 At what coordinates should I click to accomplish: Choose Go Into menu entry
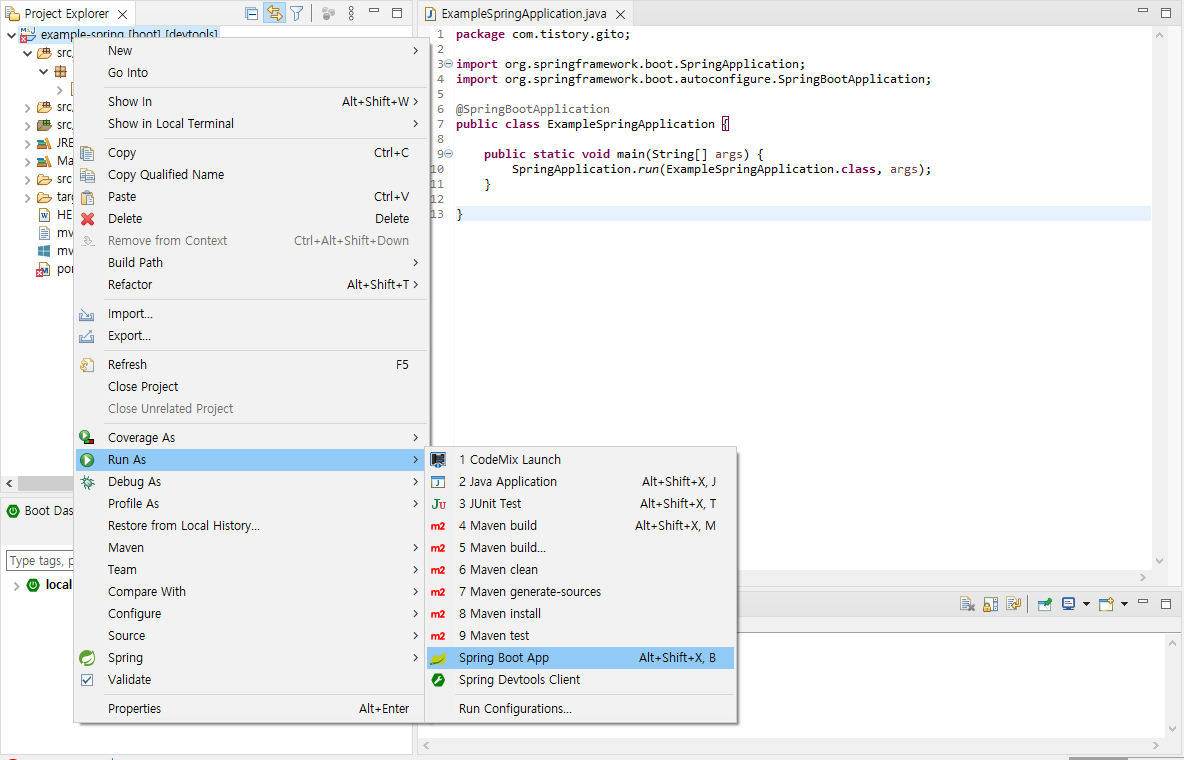[251, 73]
